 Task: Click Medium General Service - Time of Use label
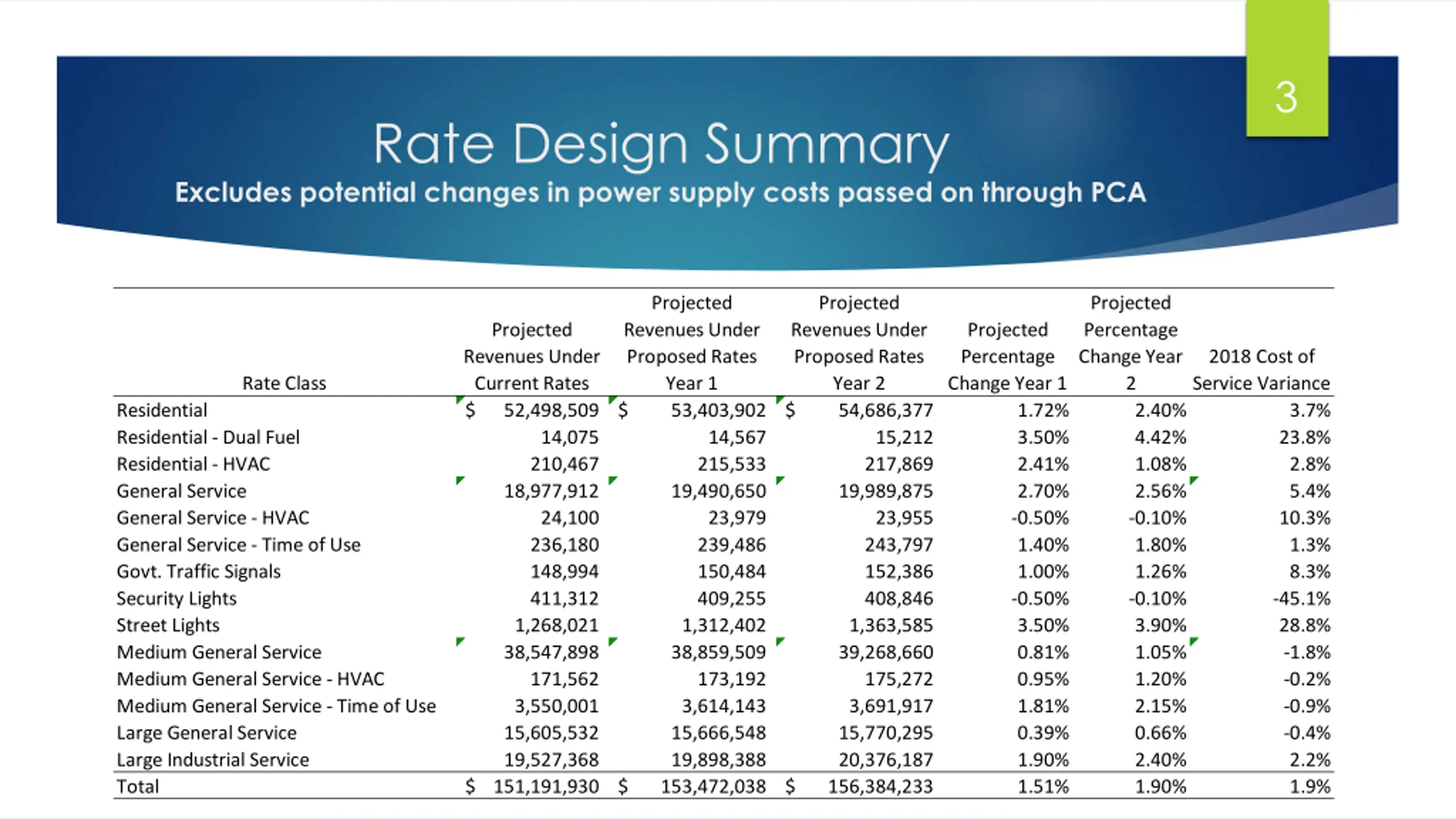point(276,706)
